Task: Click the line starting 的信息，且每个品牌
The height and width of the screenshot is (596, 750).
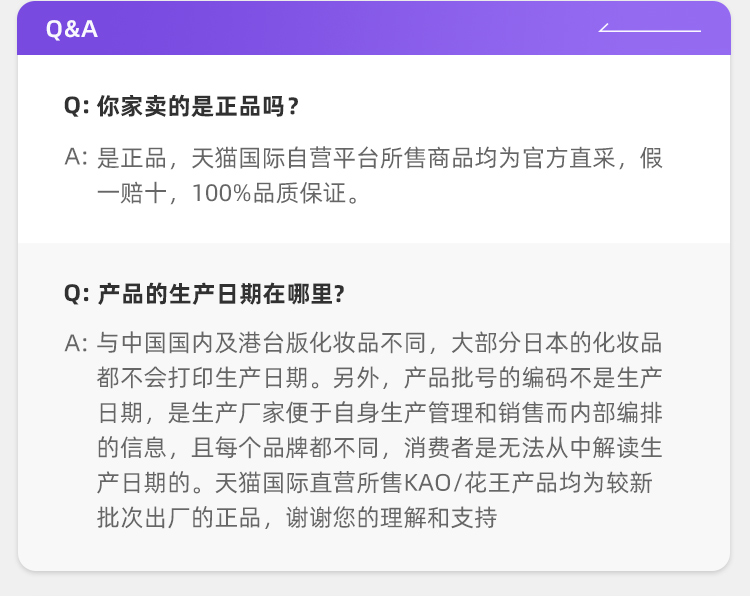Action: pos(380,447)
